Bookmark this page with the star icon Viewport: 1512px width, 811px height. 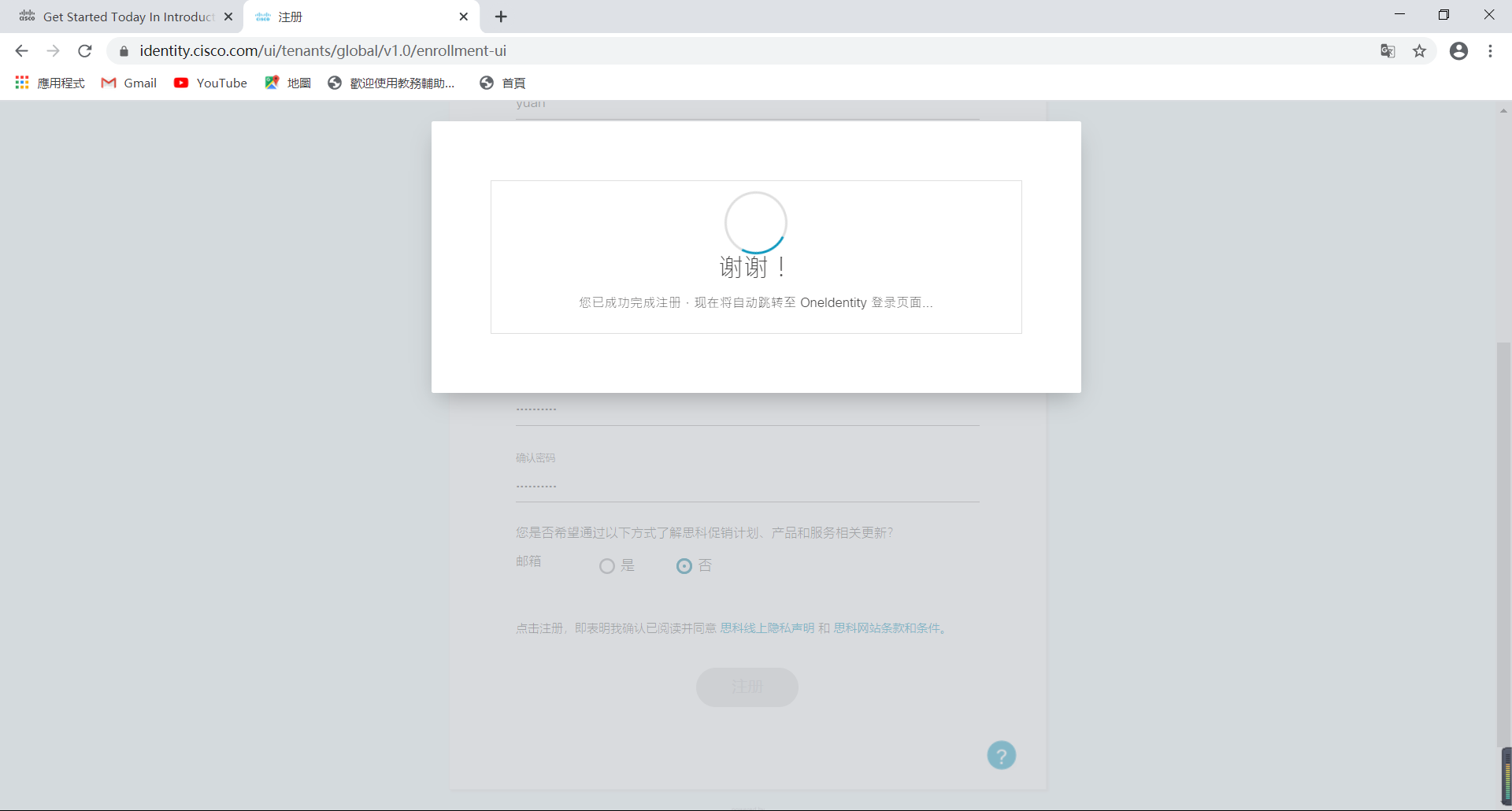click(1419, 51)
